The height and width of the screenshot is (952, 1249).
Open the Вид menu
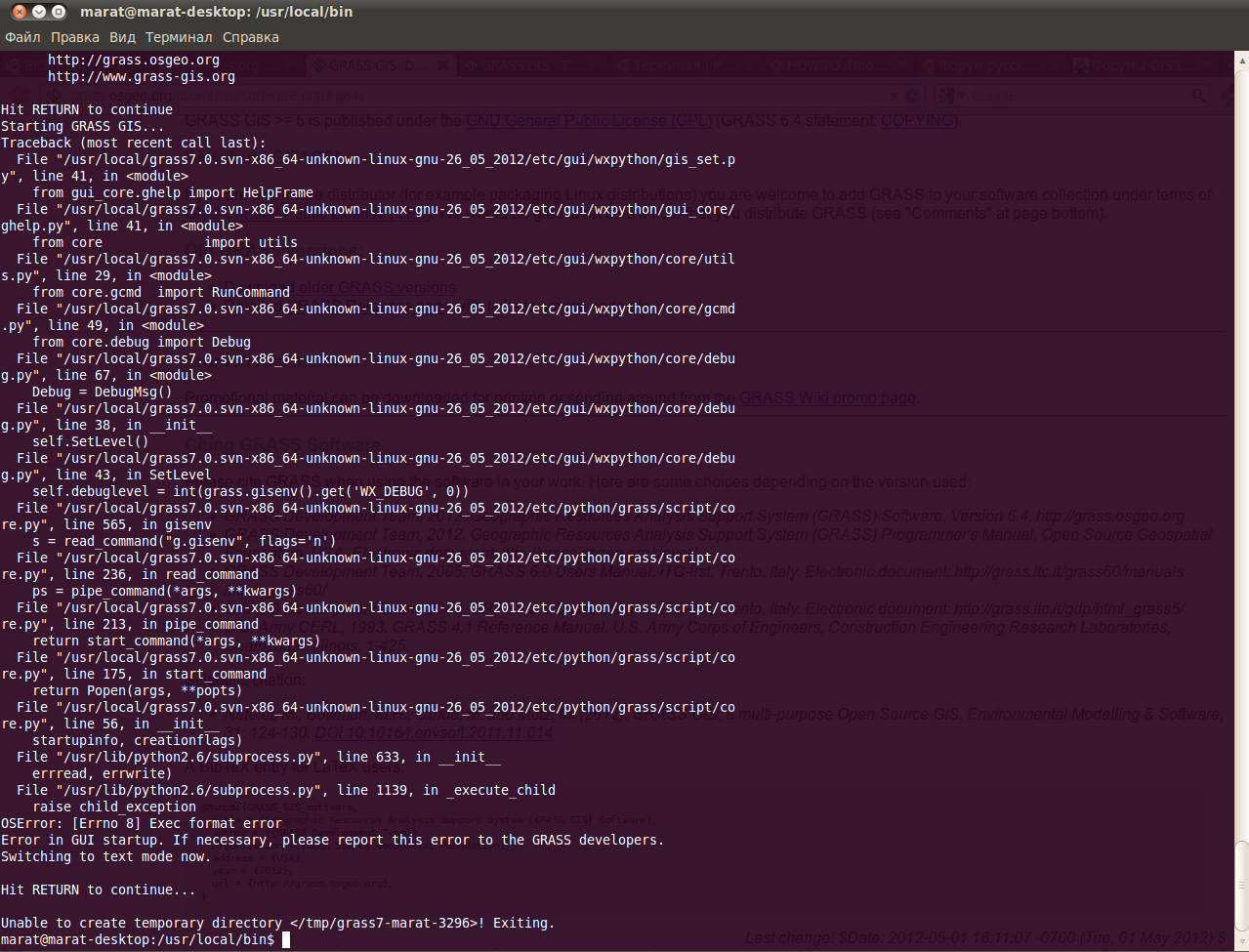point(122,37)
